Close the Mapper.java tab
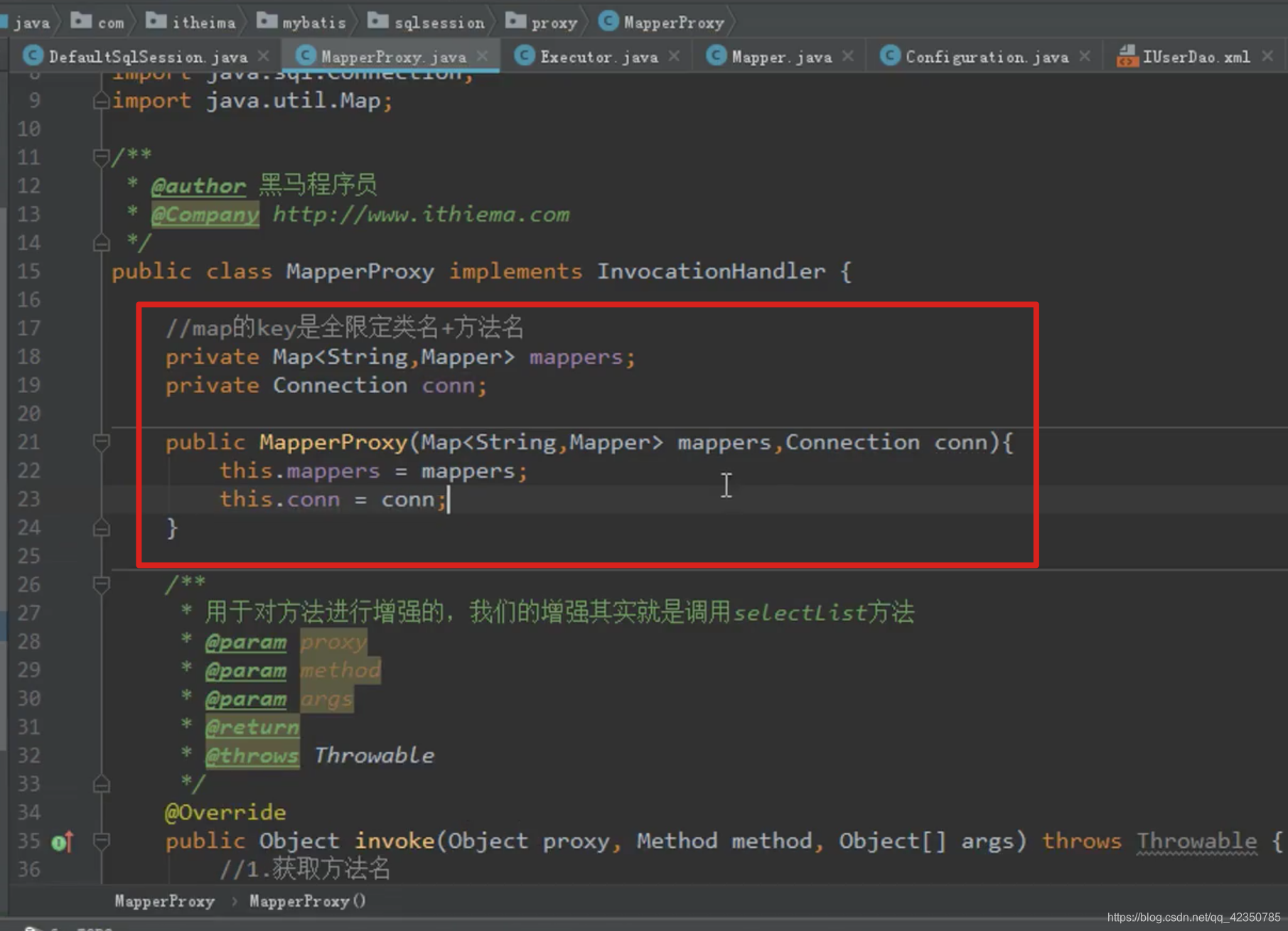The height and width of the screenshot is (931, 1288). coord(848,56)
